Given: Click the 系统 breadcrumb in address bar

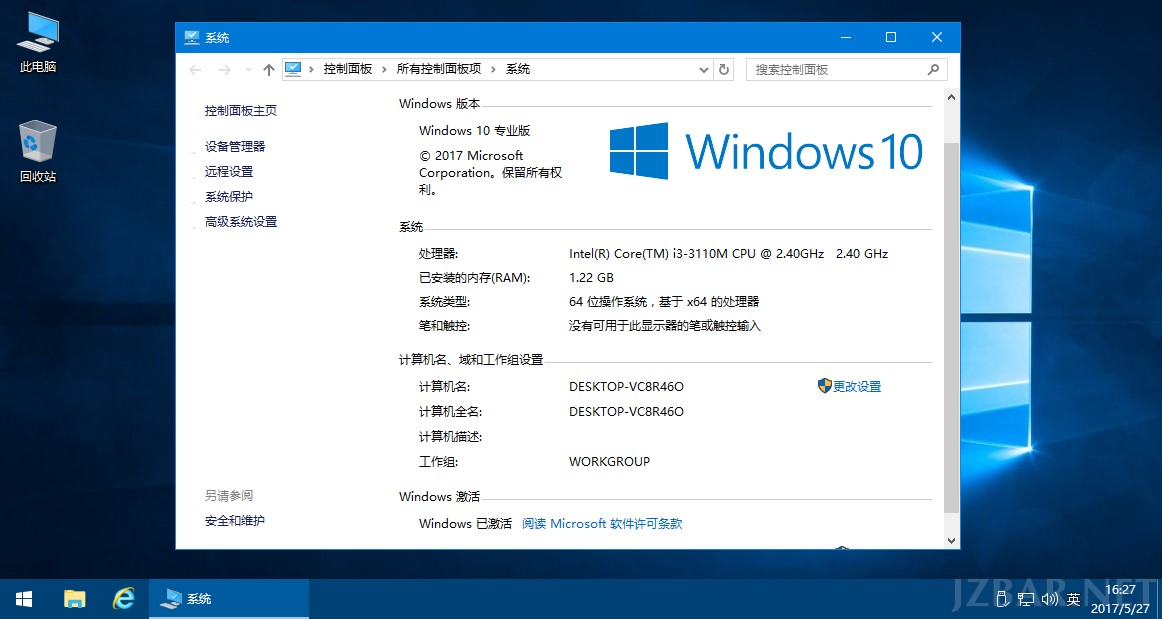Looking at the screenshot, I should pos(518,69).
